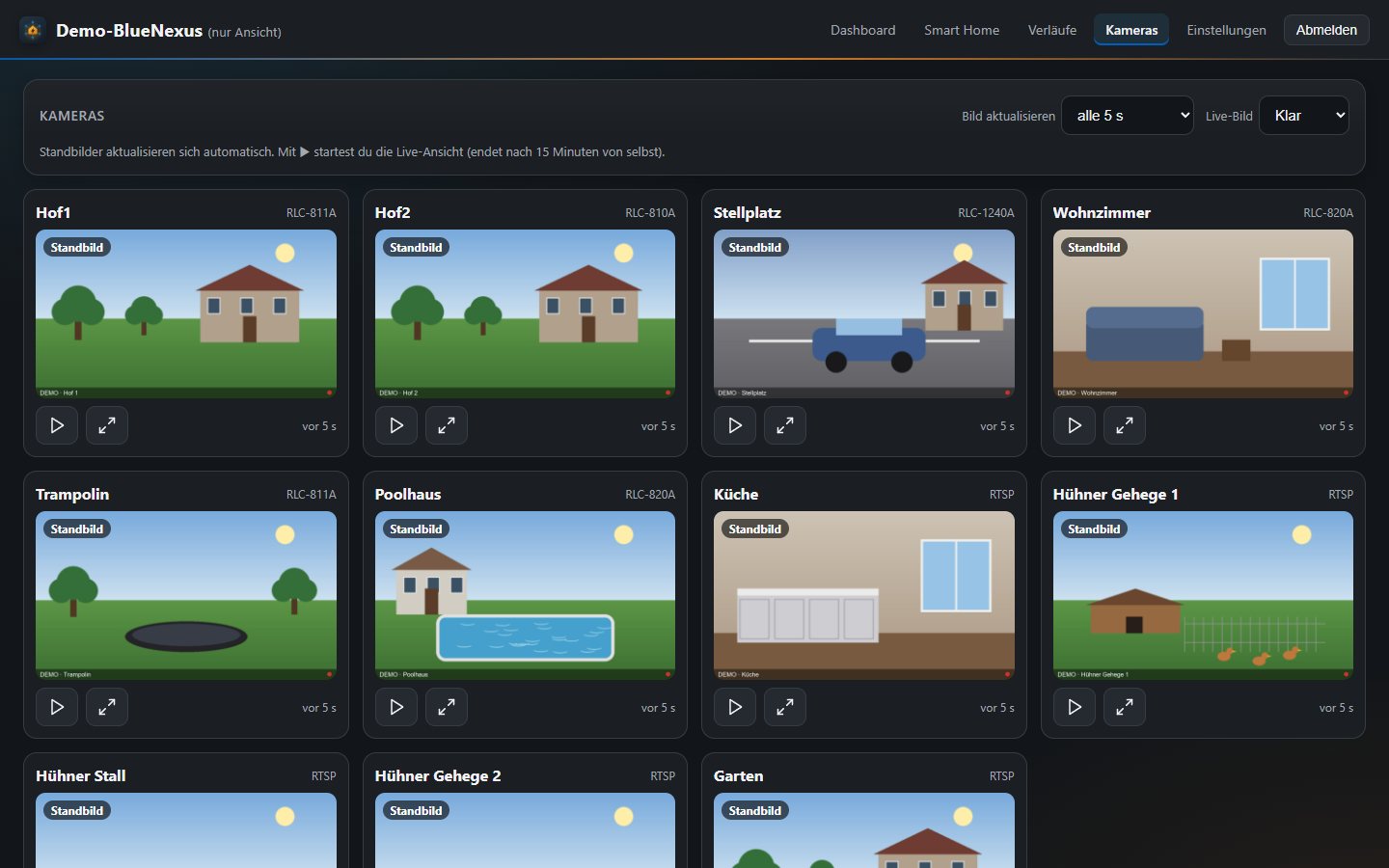This screenshot has width=1389, height=868.
Task: Switch to Smart Home page
Action: click(x=962, y=30)
